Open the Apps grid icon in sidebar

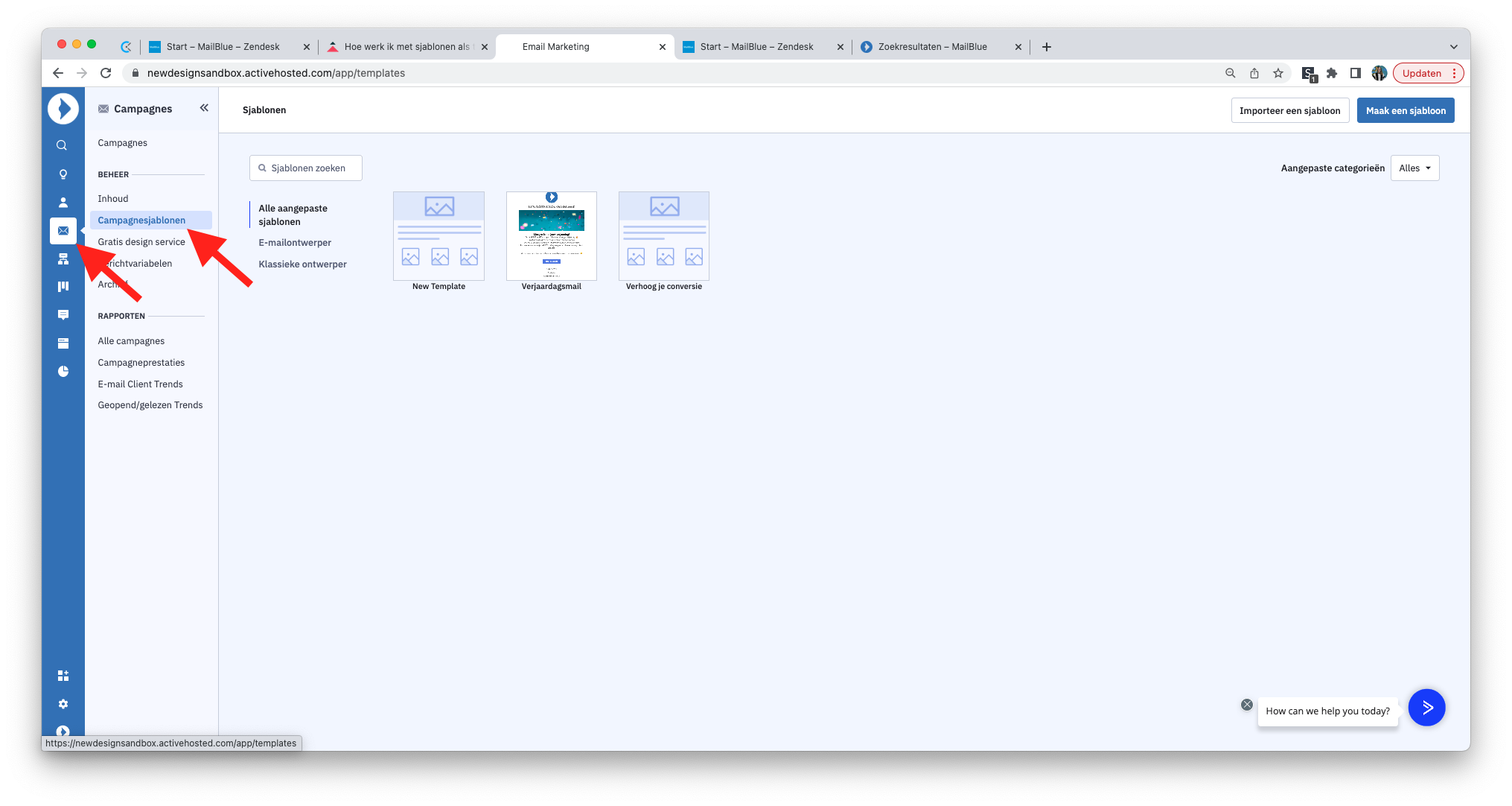click(x=63, y=676)
